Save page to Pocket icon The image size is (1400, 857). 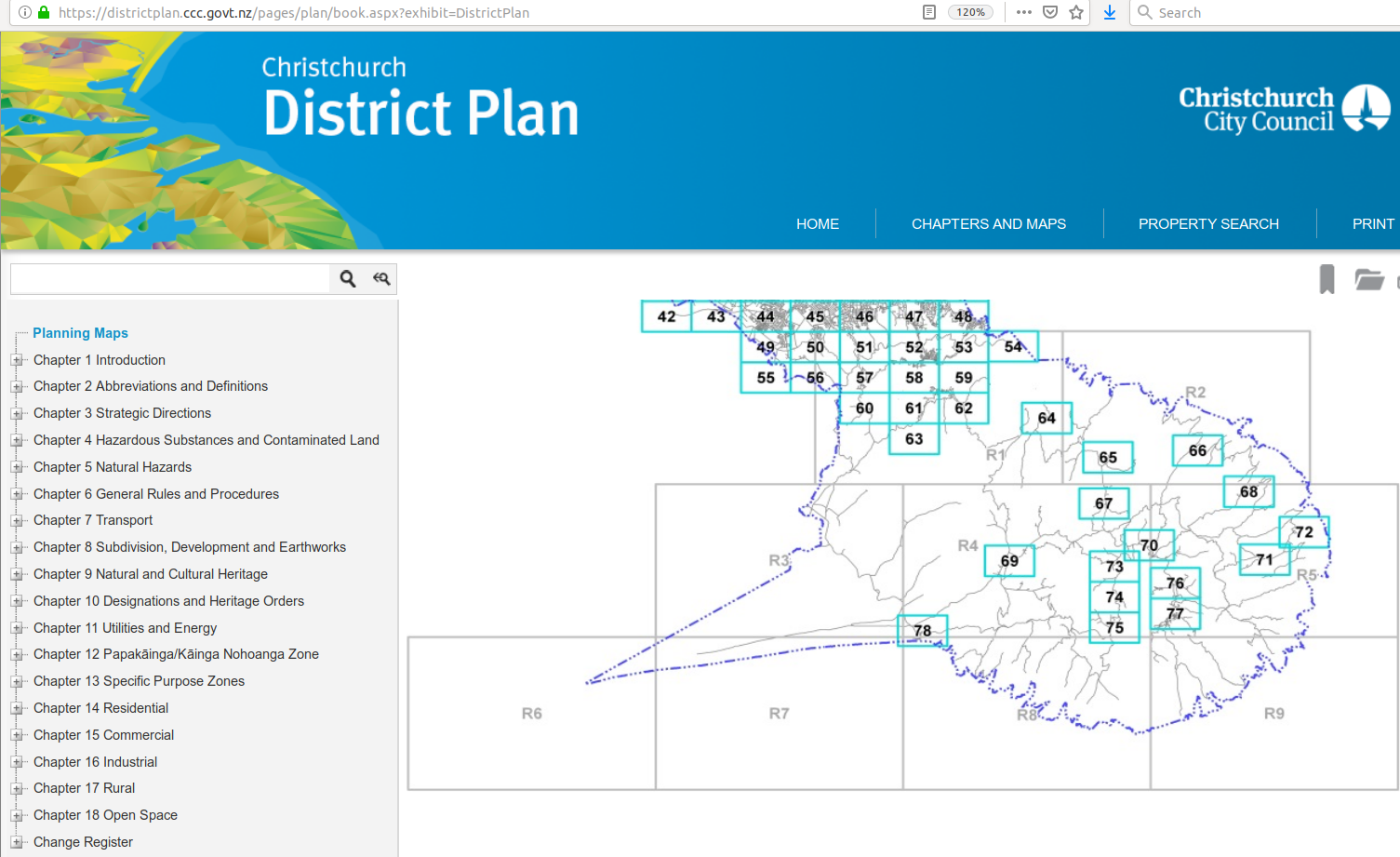tap(1050, 12)
